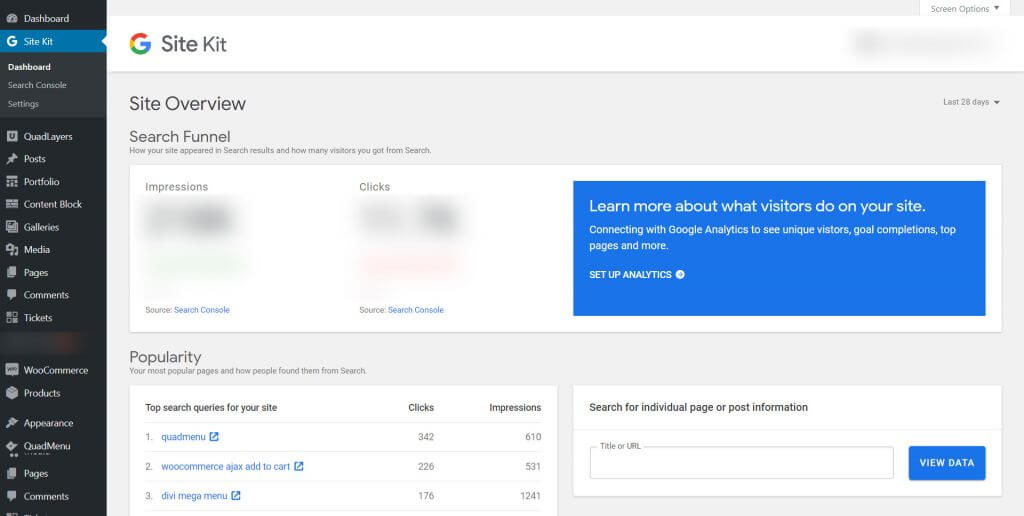Screen dimensions: 1024x516
Task: Click the Appearance brush icon
Action: point(12,423)
